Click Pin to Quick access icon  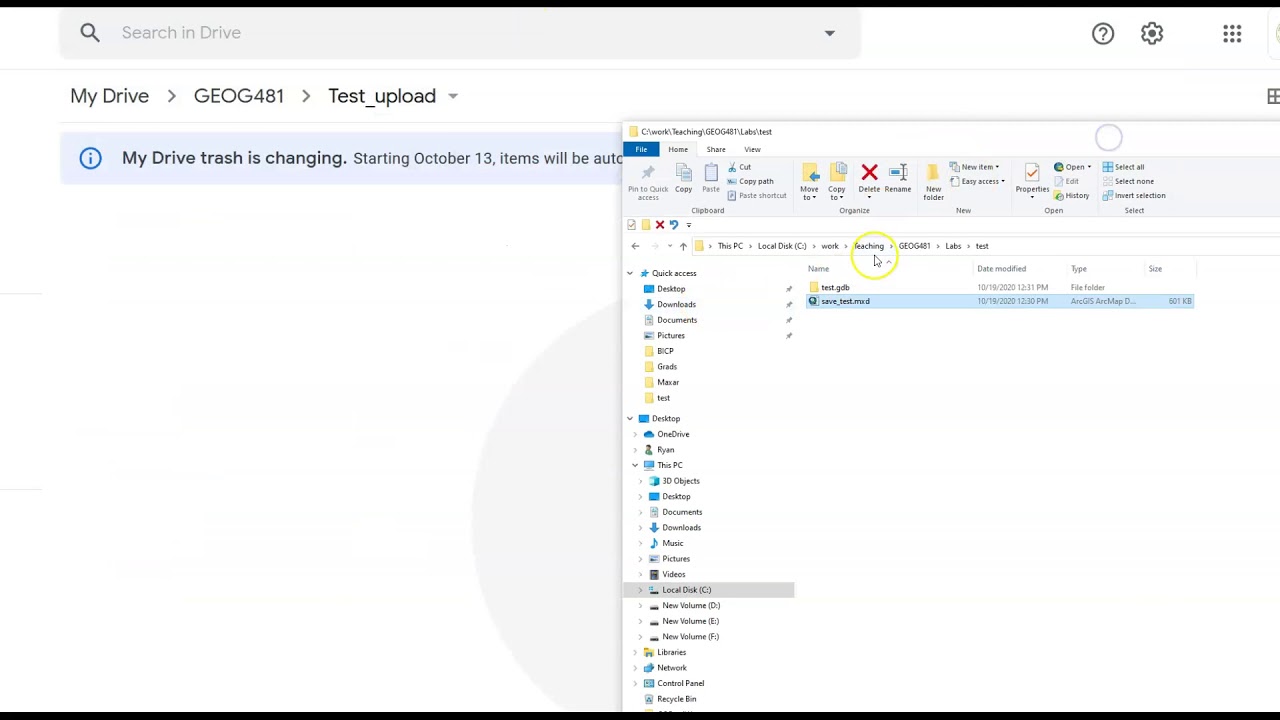648,173
